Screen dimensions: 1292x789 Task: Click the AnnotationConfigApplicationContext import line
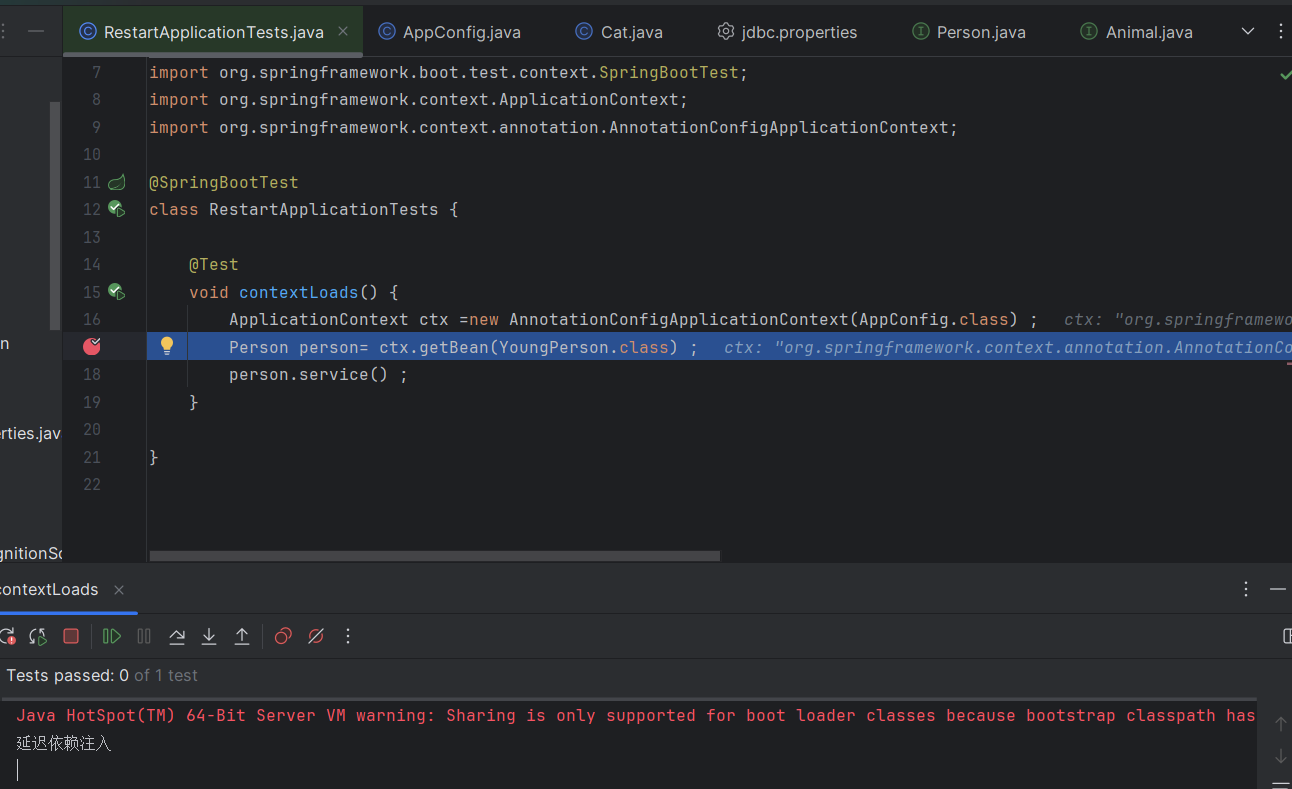(554, 128)
